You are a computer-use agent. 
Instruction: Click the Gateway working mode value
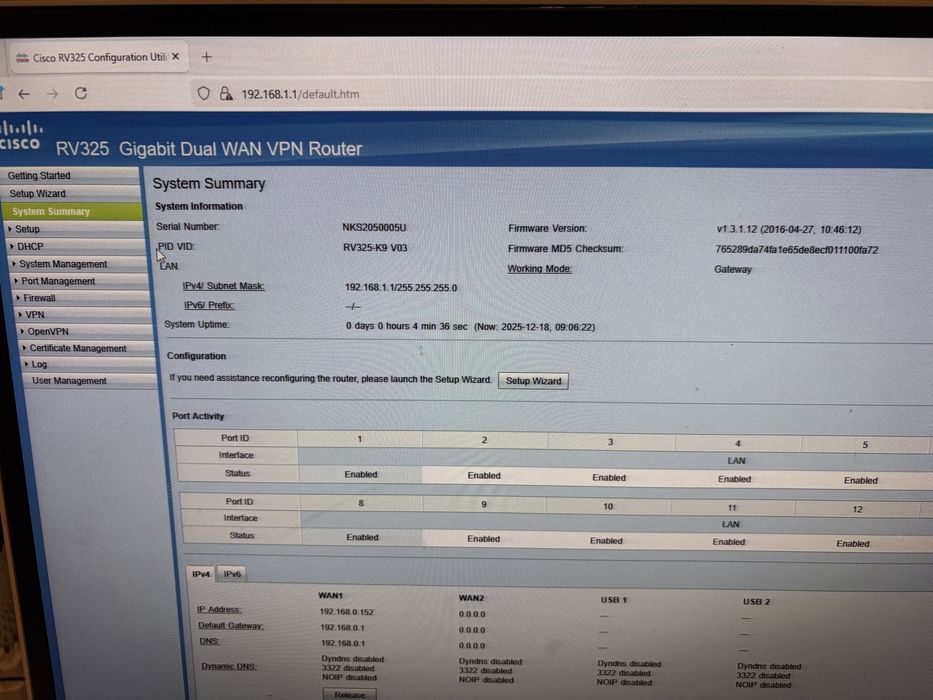click(732, 270)
